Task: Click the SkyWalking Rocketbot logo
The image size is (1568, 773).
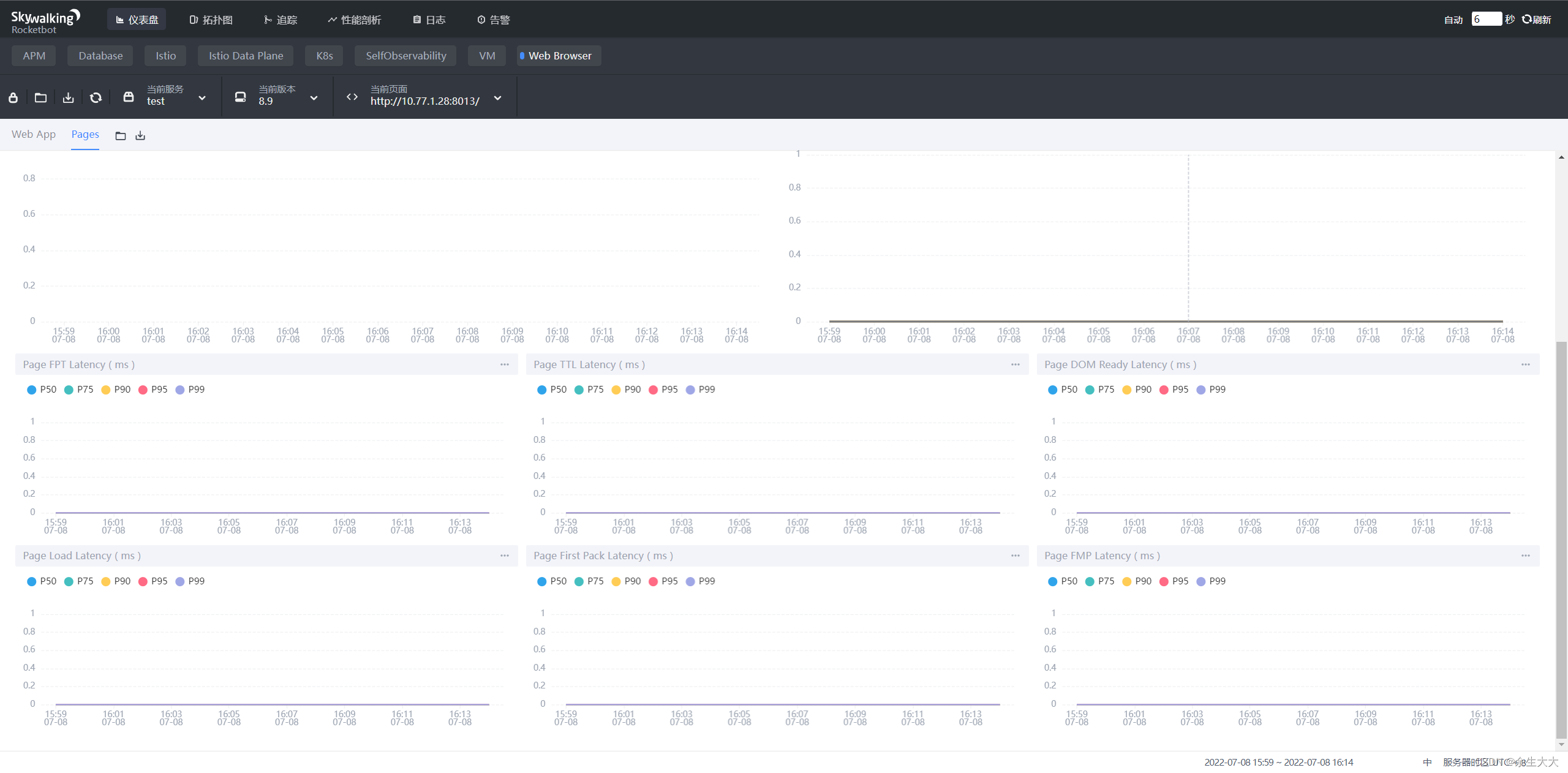Action: 45,21
